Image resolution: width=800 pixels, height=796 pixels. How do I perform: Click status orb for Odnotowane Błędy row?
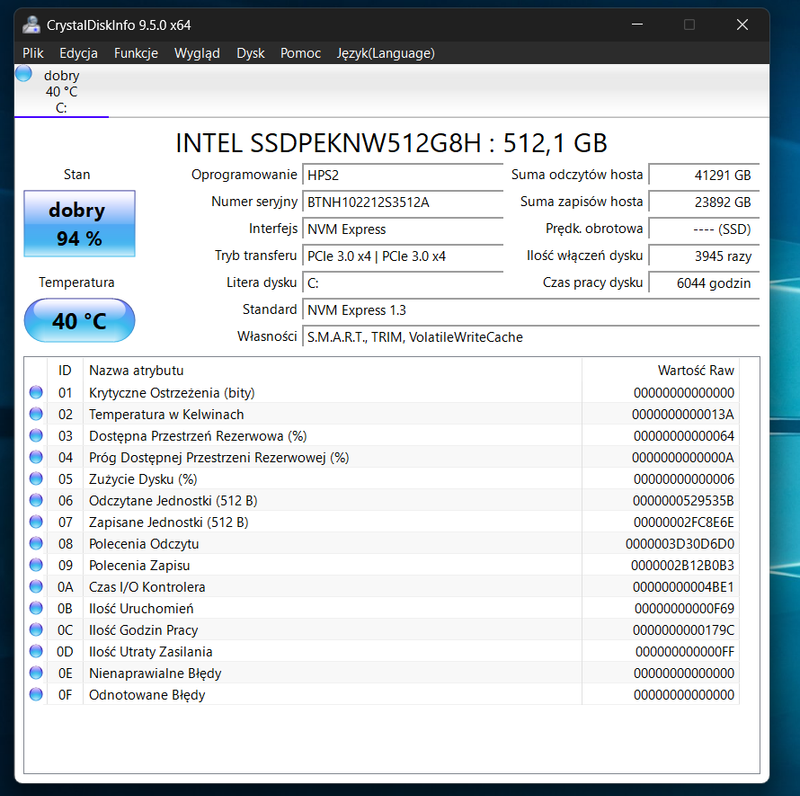tap(36, 694)
